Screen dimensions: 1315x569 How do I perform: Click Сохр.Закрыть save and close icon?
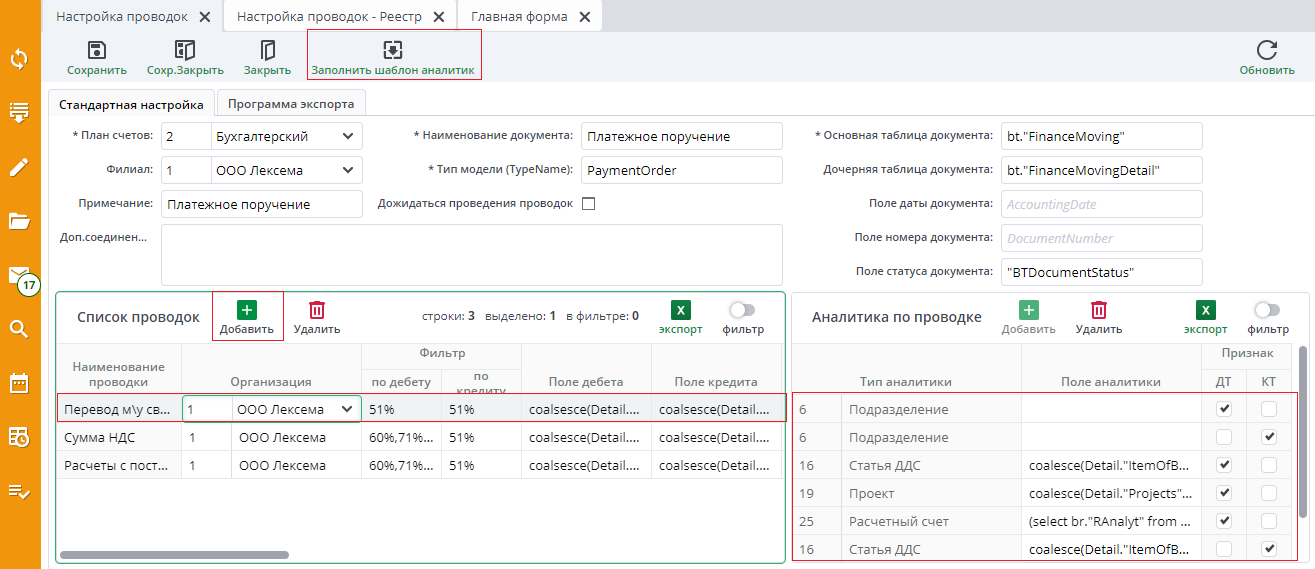[x=185, y=51]
